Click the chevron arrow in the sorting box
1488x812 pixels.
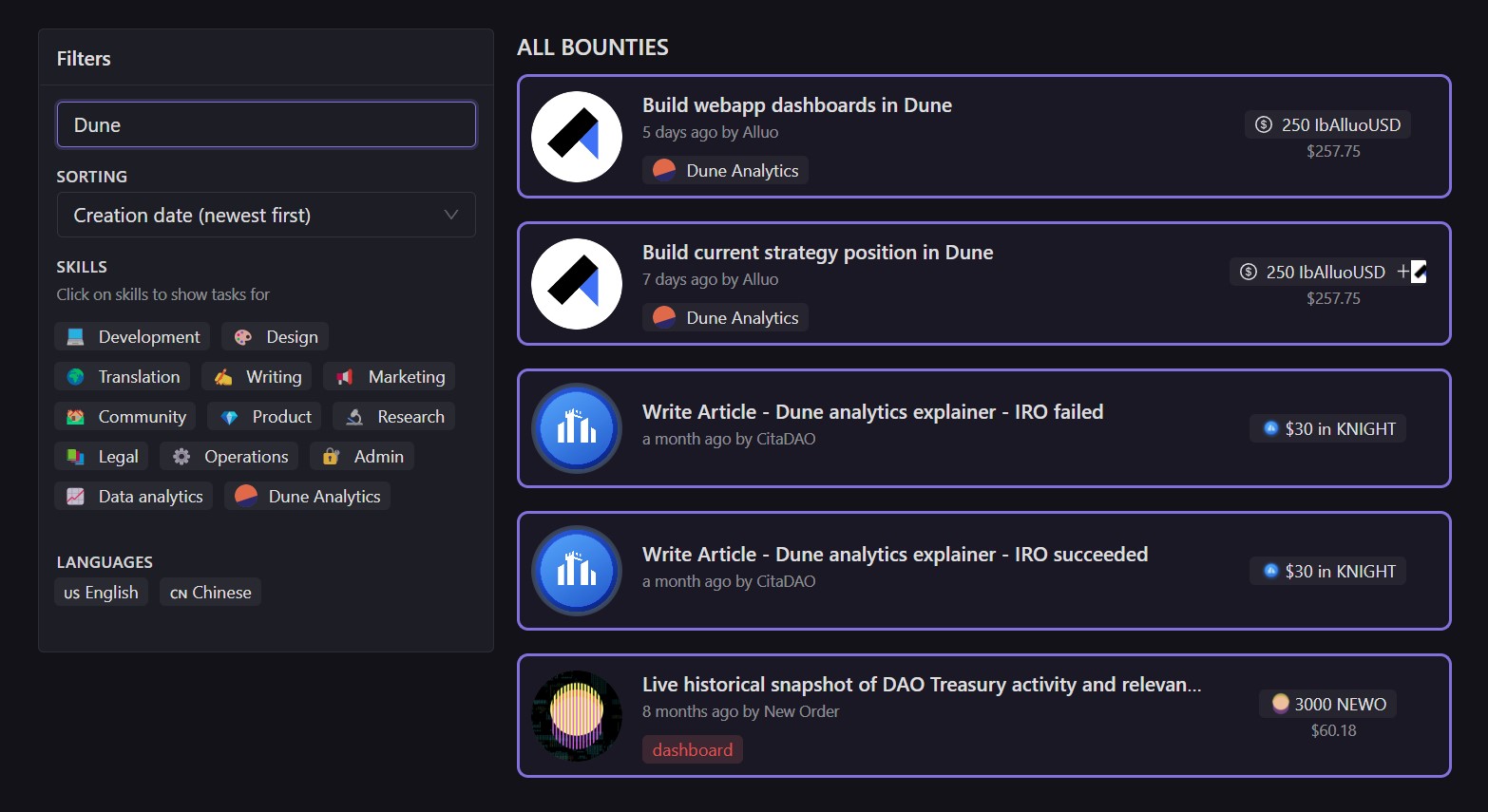tap(451, 216)
